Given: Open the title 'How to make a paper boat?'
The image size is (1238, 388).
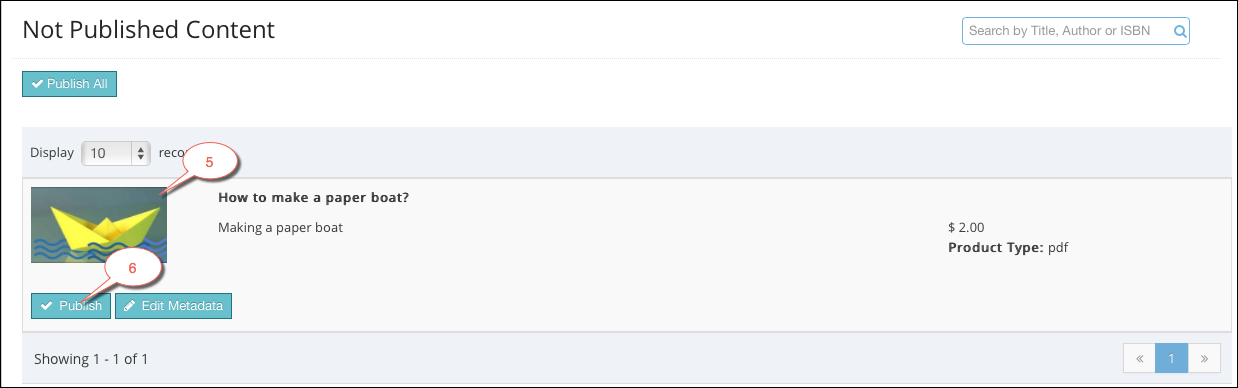Looking at the screenshot, I should (x=313, y=197).
